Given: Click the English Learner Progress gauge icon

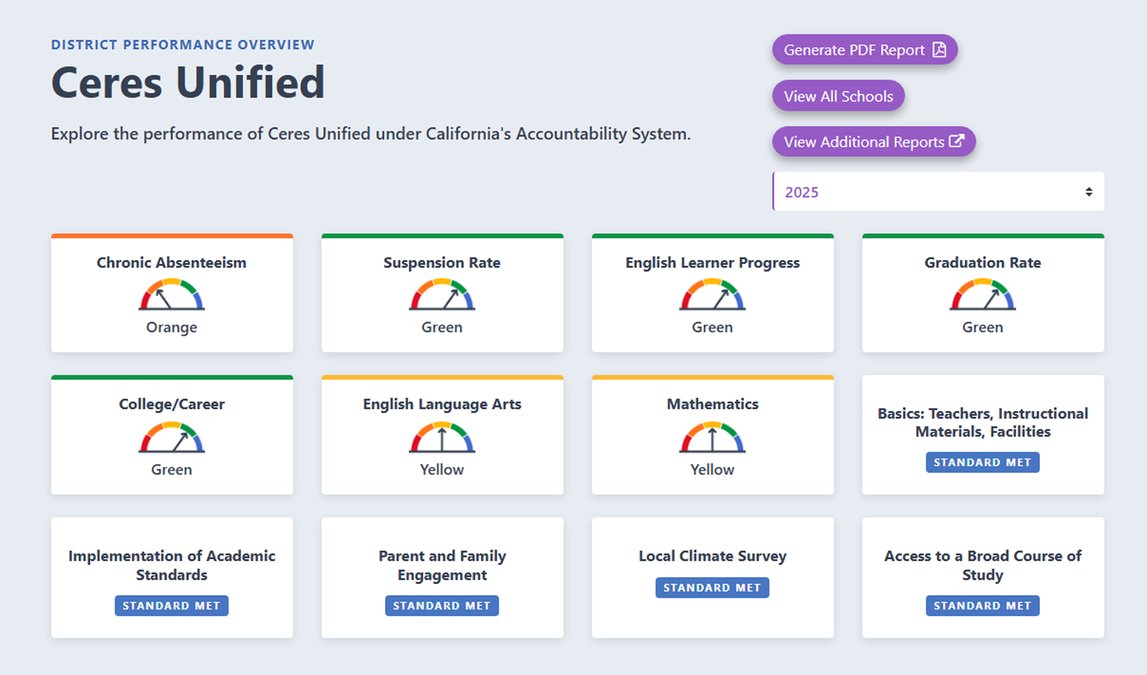Looking at the screenshot, I should [x=713, y=295].
